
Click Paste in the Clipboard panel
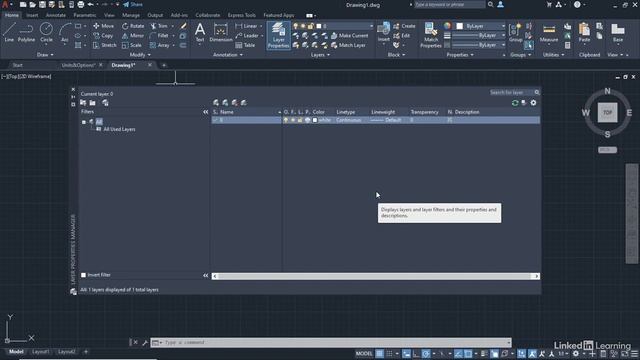(x=584, y=32)
